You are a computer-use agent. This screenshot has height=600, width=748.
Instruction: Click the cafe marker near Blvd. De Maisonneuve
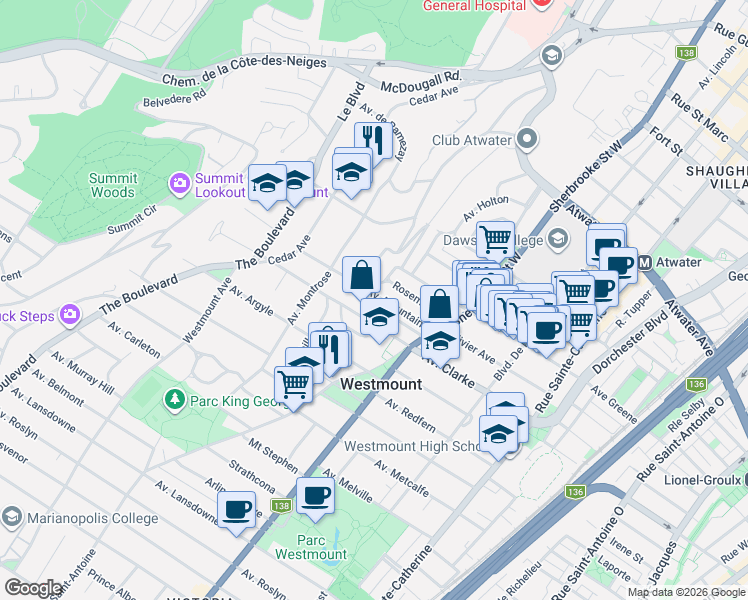click(546, 331)
